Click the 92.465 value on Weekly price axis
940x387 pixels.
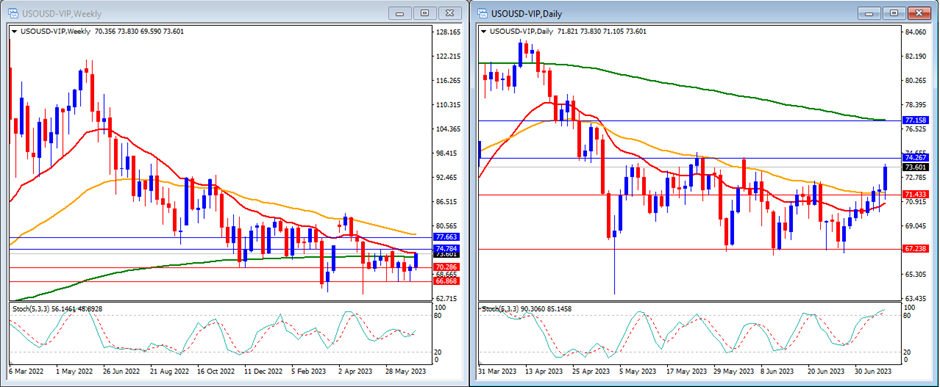point(447,177)
